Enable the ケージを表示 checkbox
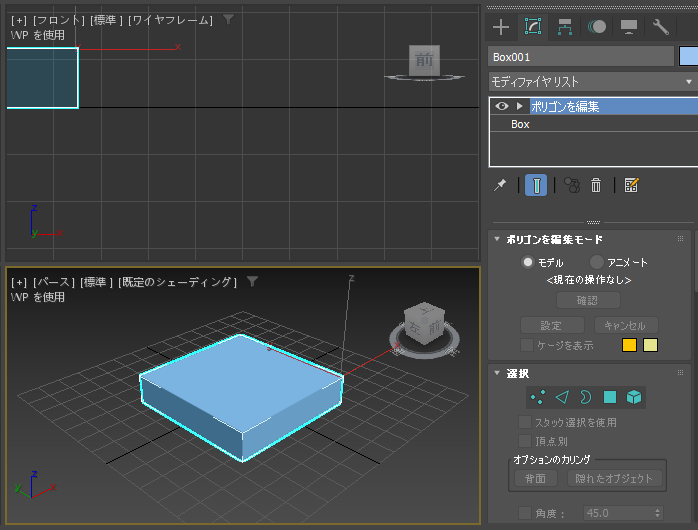 527,345
